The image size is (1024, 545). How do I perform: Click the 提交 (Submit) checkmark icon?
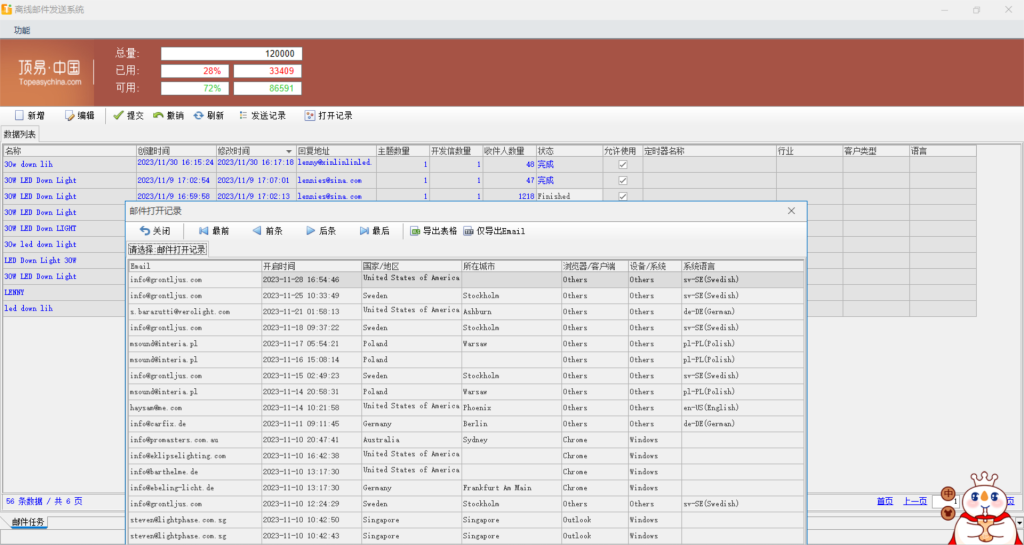click(x=119, y=115)
